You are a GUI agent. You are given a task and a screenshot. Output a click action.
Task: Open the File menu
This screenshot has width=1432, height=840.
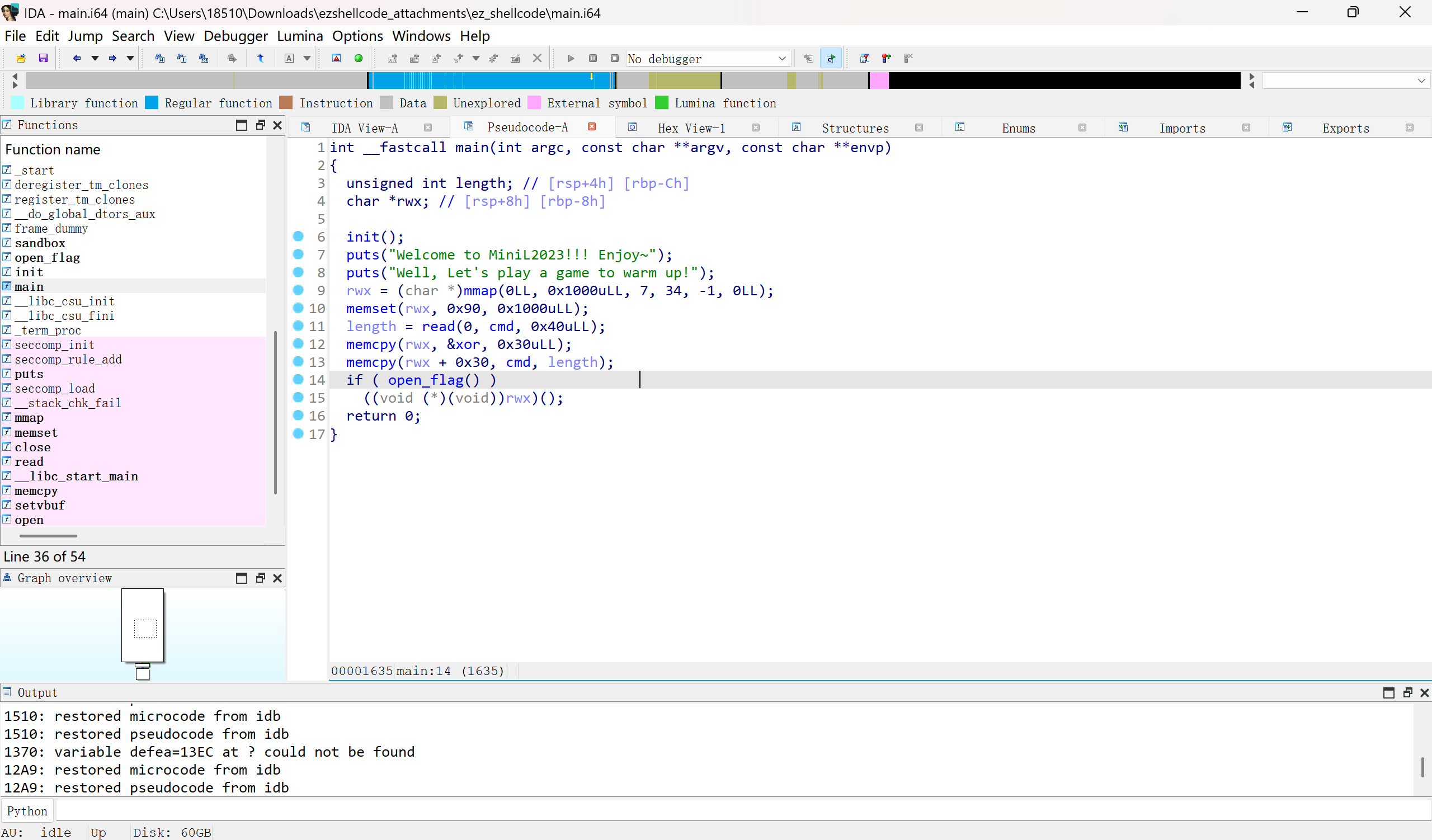[15, 36]
